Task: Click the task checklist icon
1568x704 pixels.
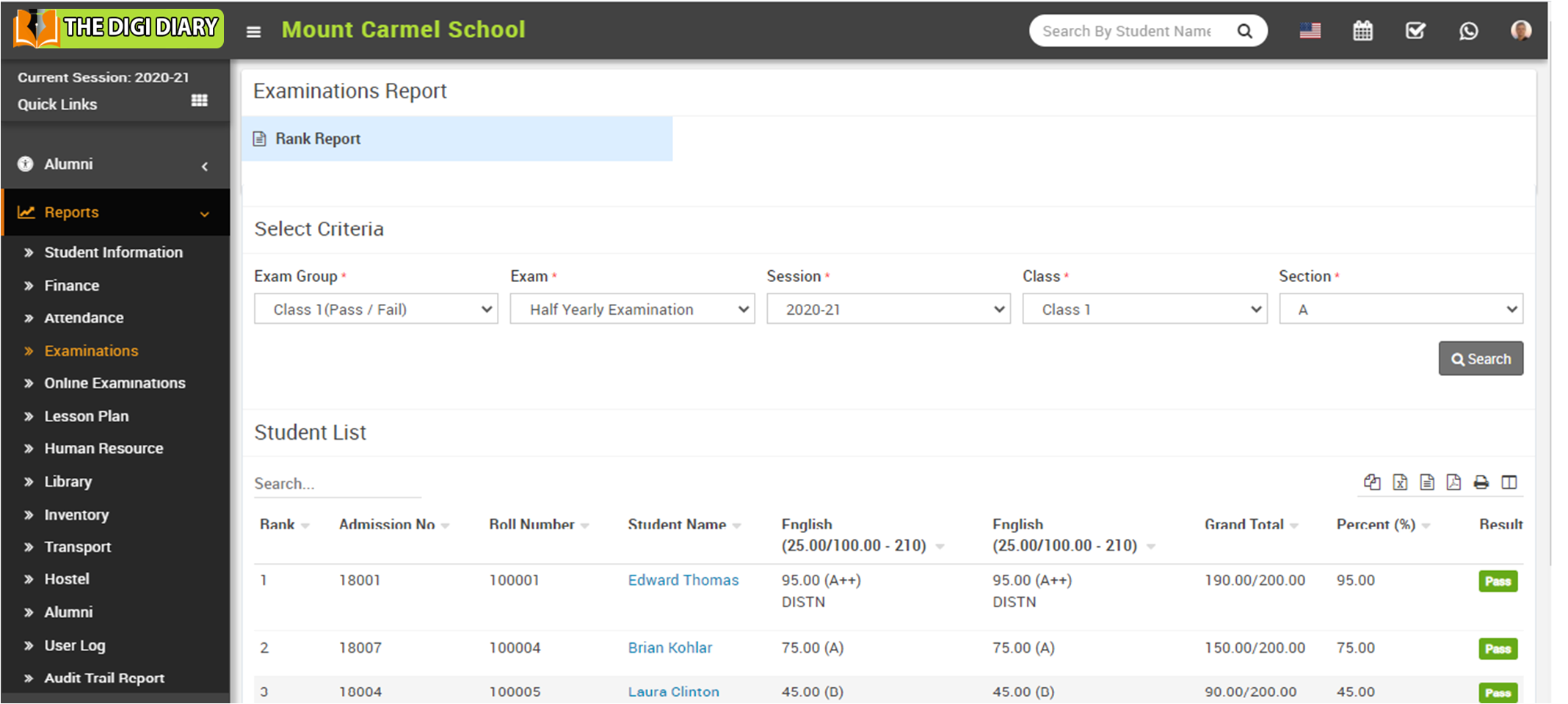Action: tap(1415, 31)
